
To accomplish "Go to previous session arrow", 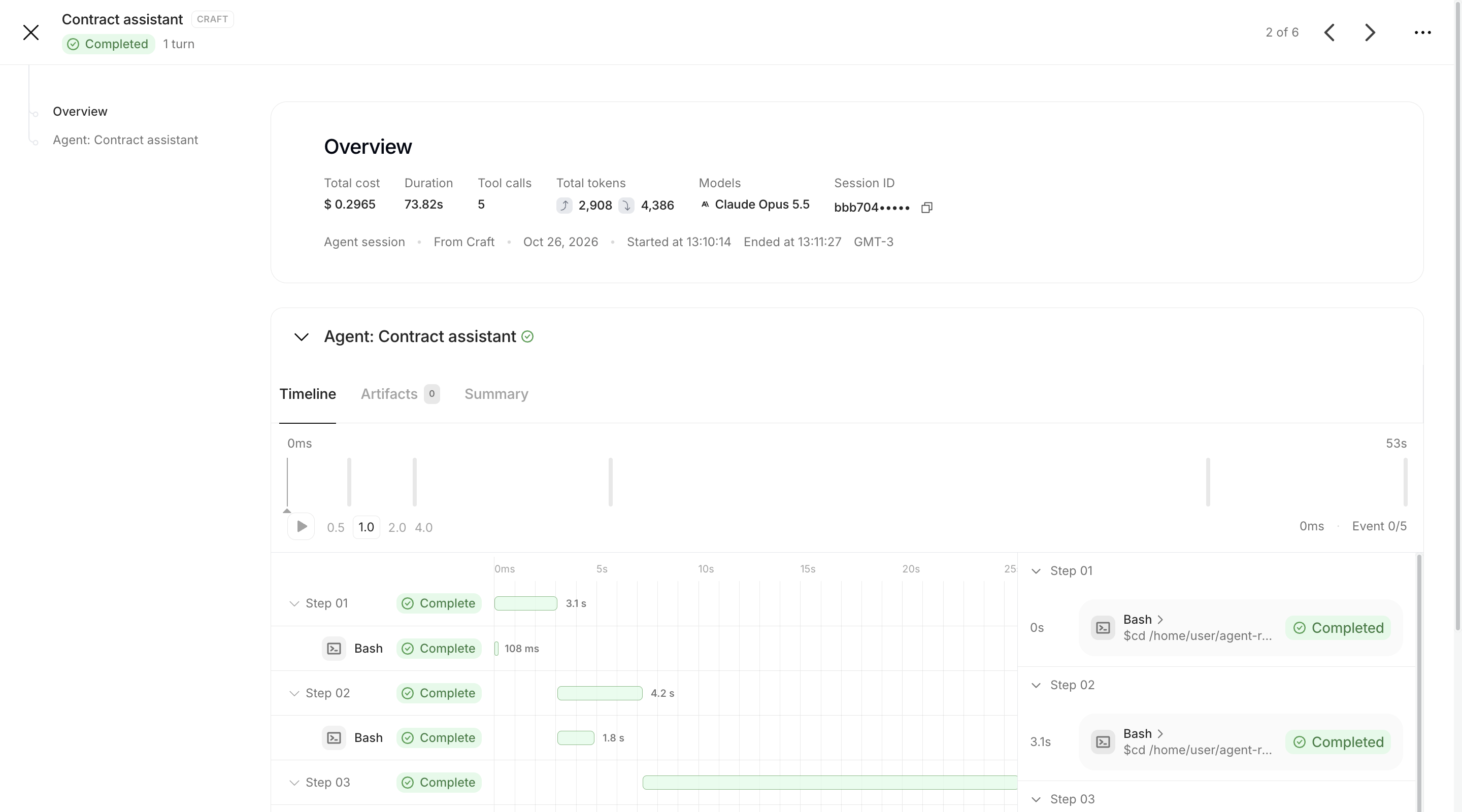I will click(x=1329, y=32).
